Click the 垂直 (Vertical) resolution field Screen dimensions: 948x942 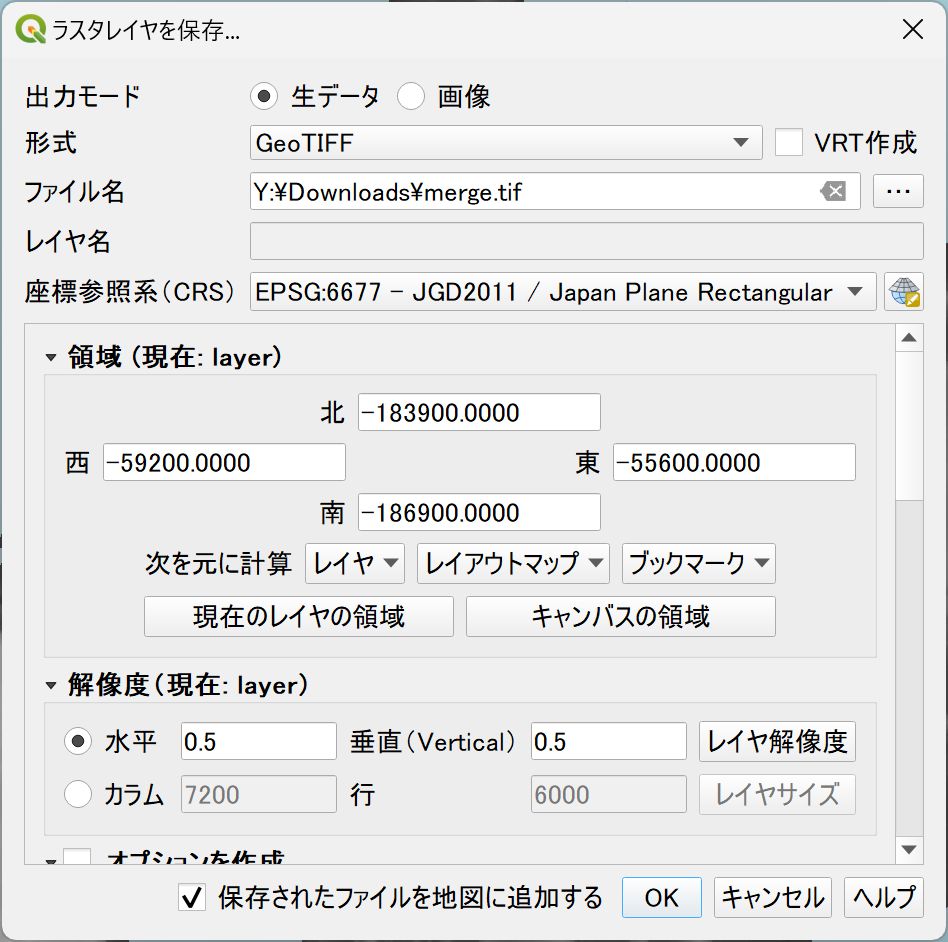(609, 741)
